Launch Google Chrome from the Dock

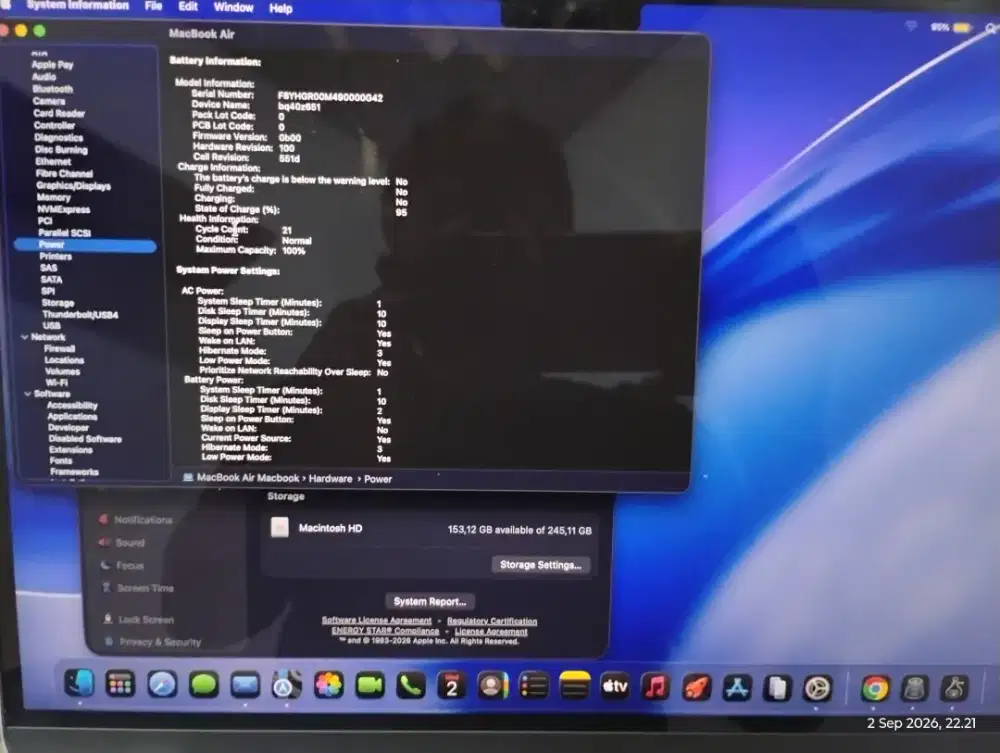(x=875, y=689)
